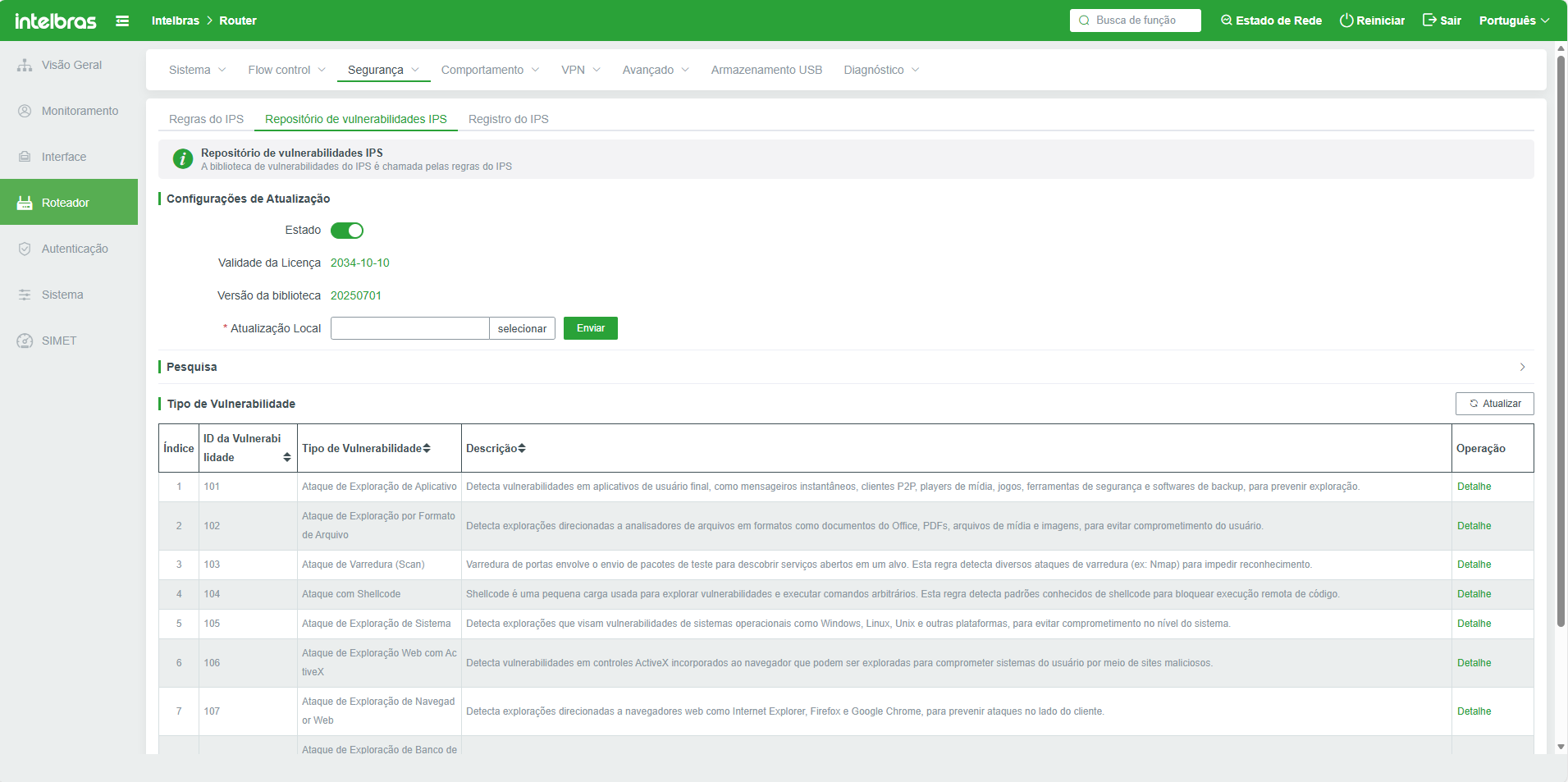Switch to the Registro do IPS tab
The image size is (1568, 782).
(x=508, y=119)
